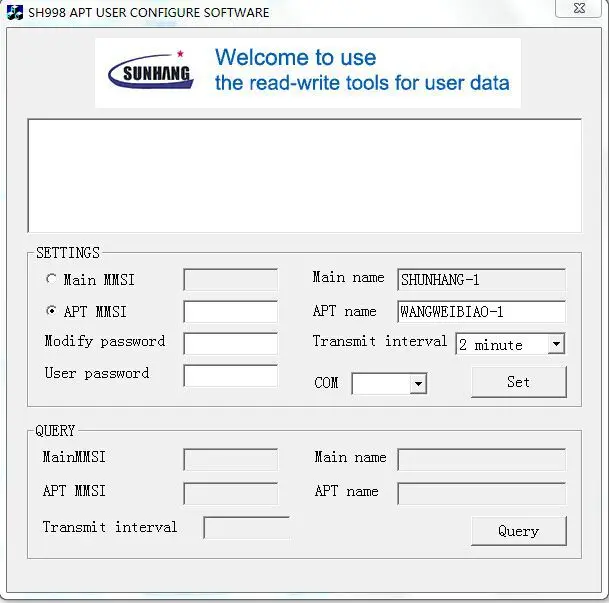Click the 'Welcome to use' banner text
The width and height of the screenshot is (609, 603).
(x=296, y=57)
